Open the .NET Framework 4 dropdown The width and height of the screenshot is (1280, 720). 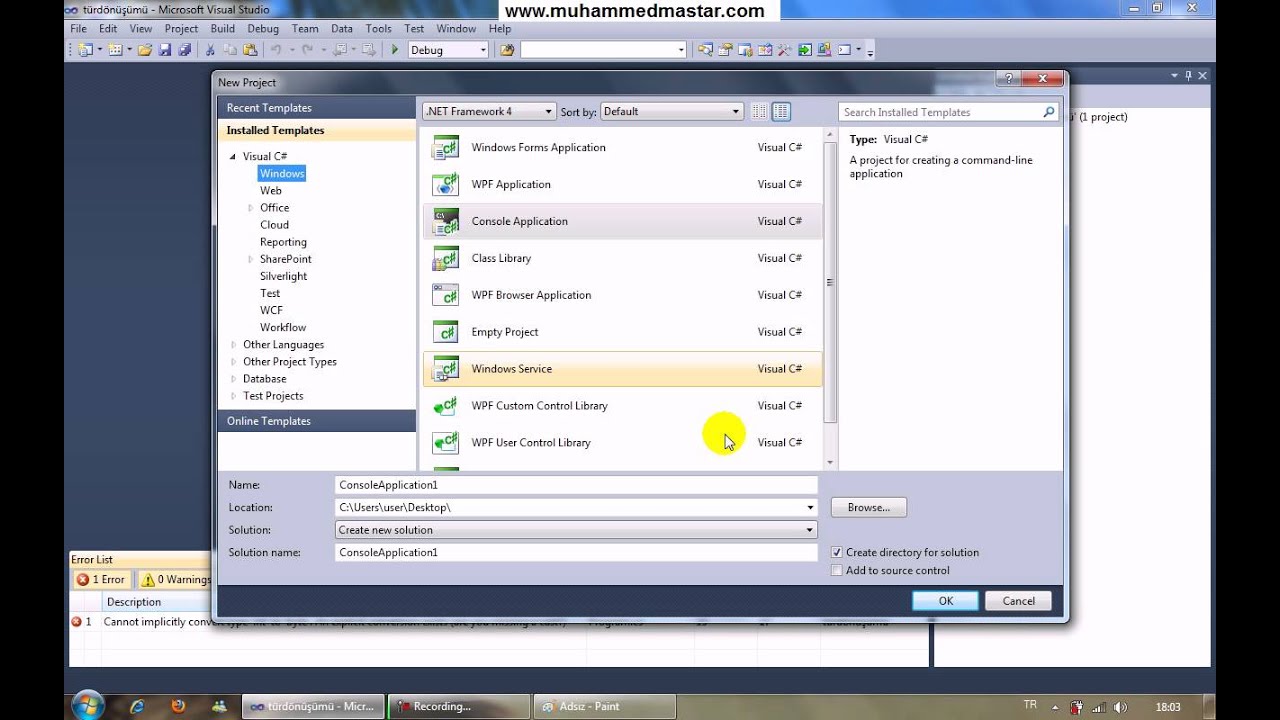(549, 112)
